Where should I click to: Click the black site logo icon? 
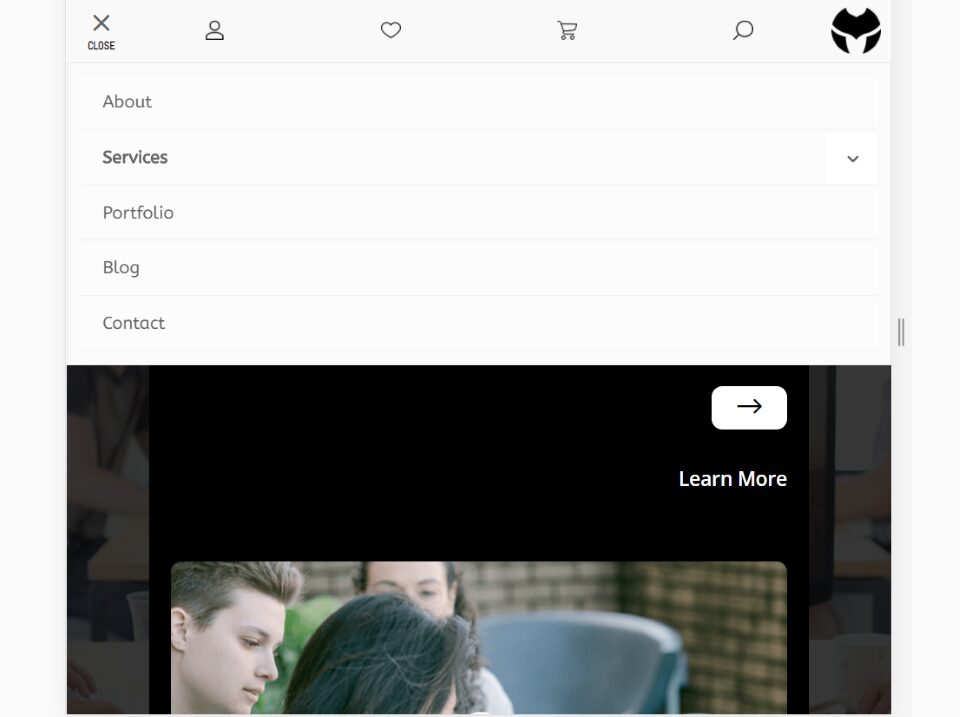856,31
